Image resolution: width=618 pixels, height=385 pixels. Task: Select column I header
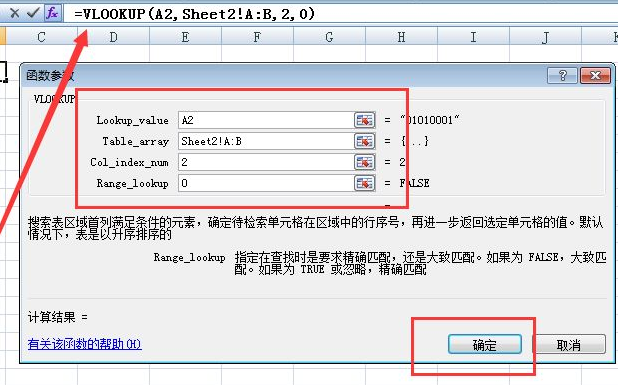473,37
